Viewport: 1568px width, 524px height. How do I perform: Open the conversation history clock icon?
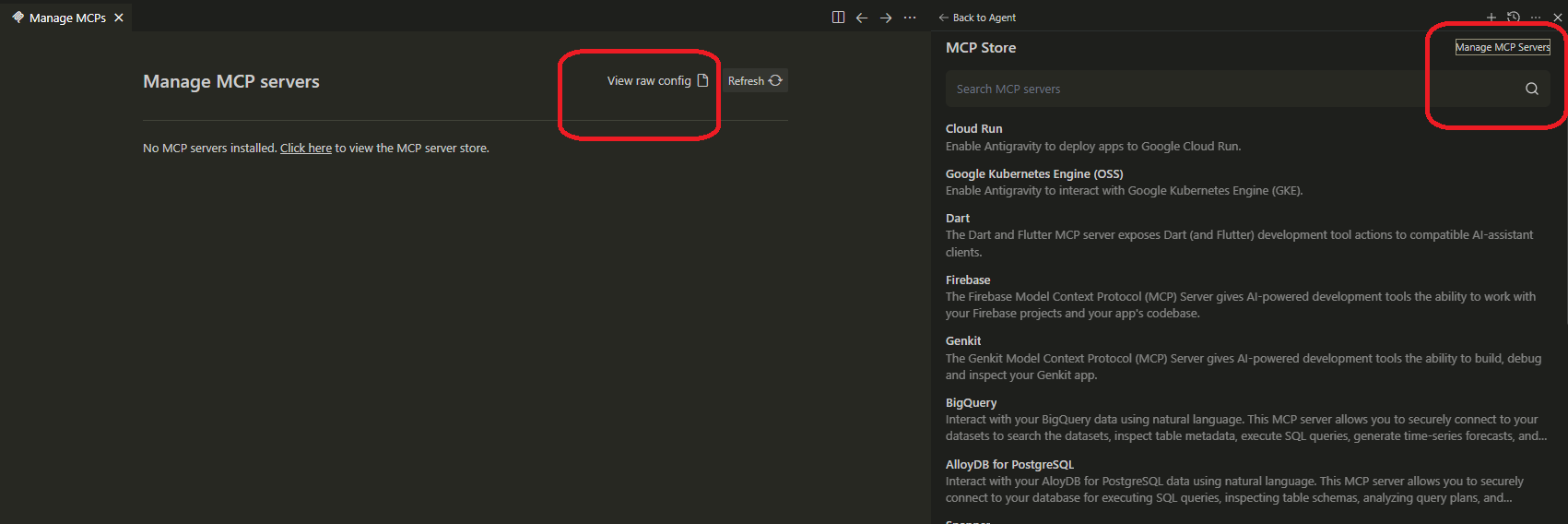click(1513, 18)
